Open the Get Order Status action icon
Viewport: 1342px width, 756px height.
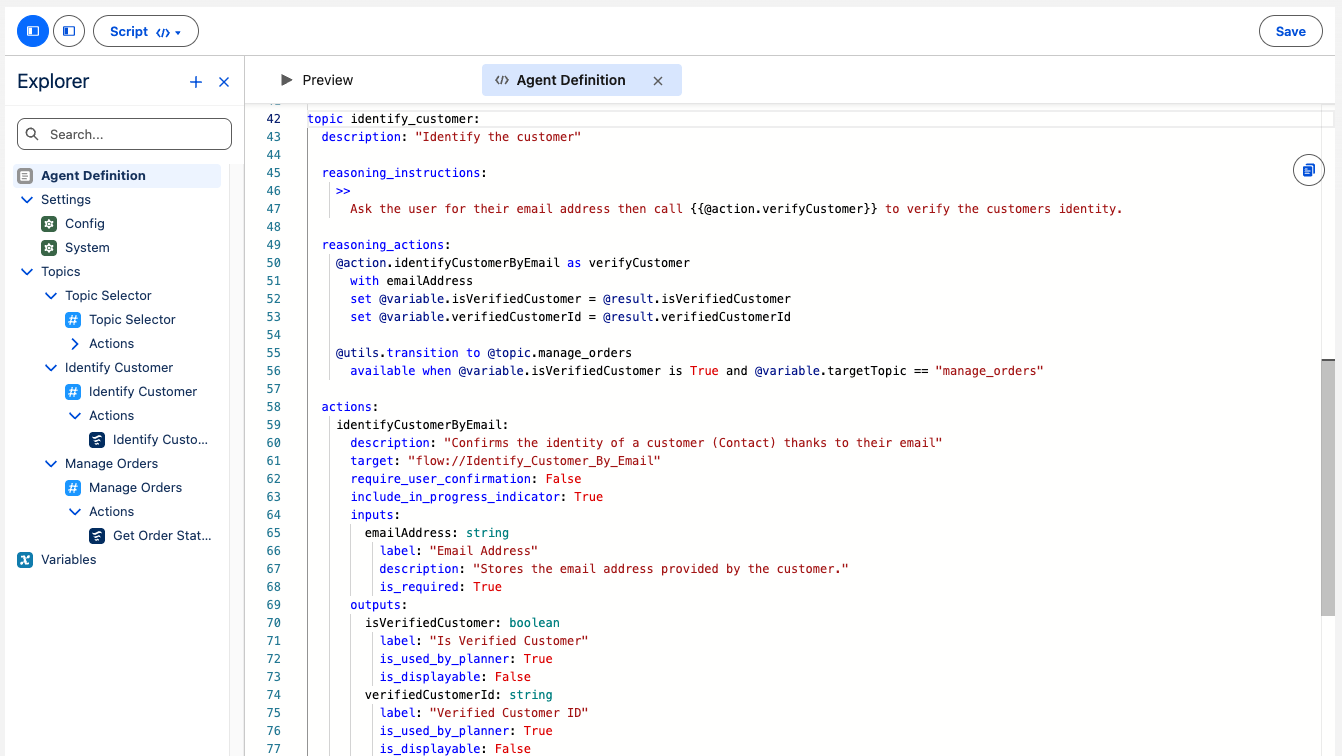coord(97,535)
